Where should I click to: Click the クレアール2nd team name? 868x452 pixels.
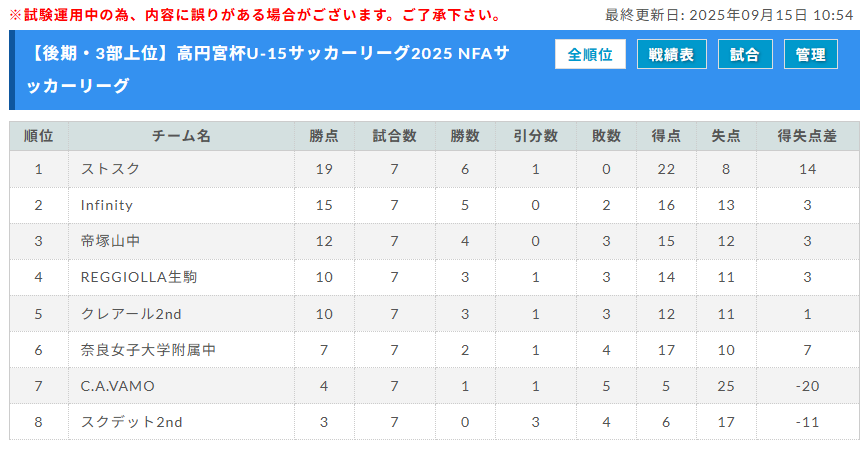[131, 314]
